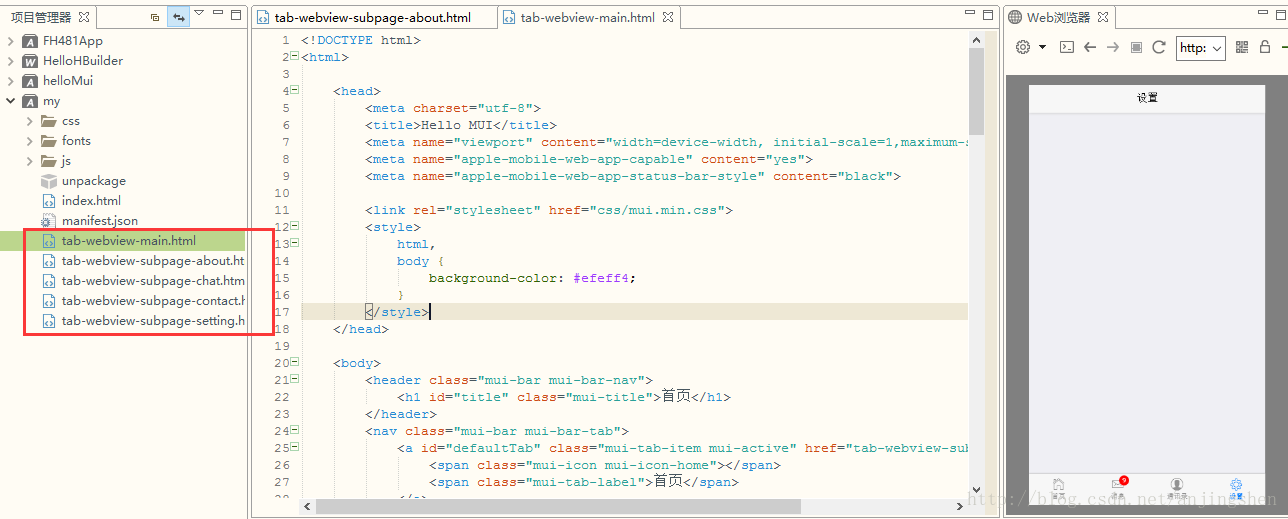Fold the defaultTab anchor at line 25
Image resolution: width=1288 pixels, height=519 pixels.
coord(295,447)
